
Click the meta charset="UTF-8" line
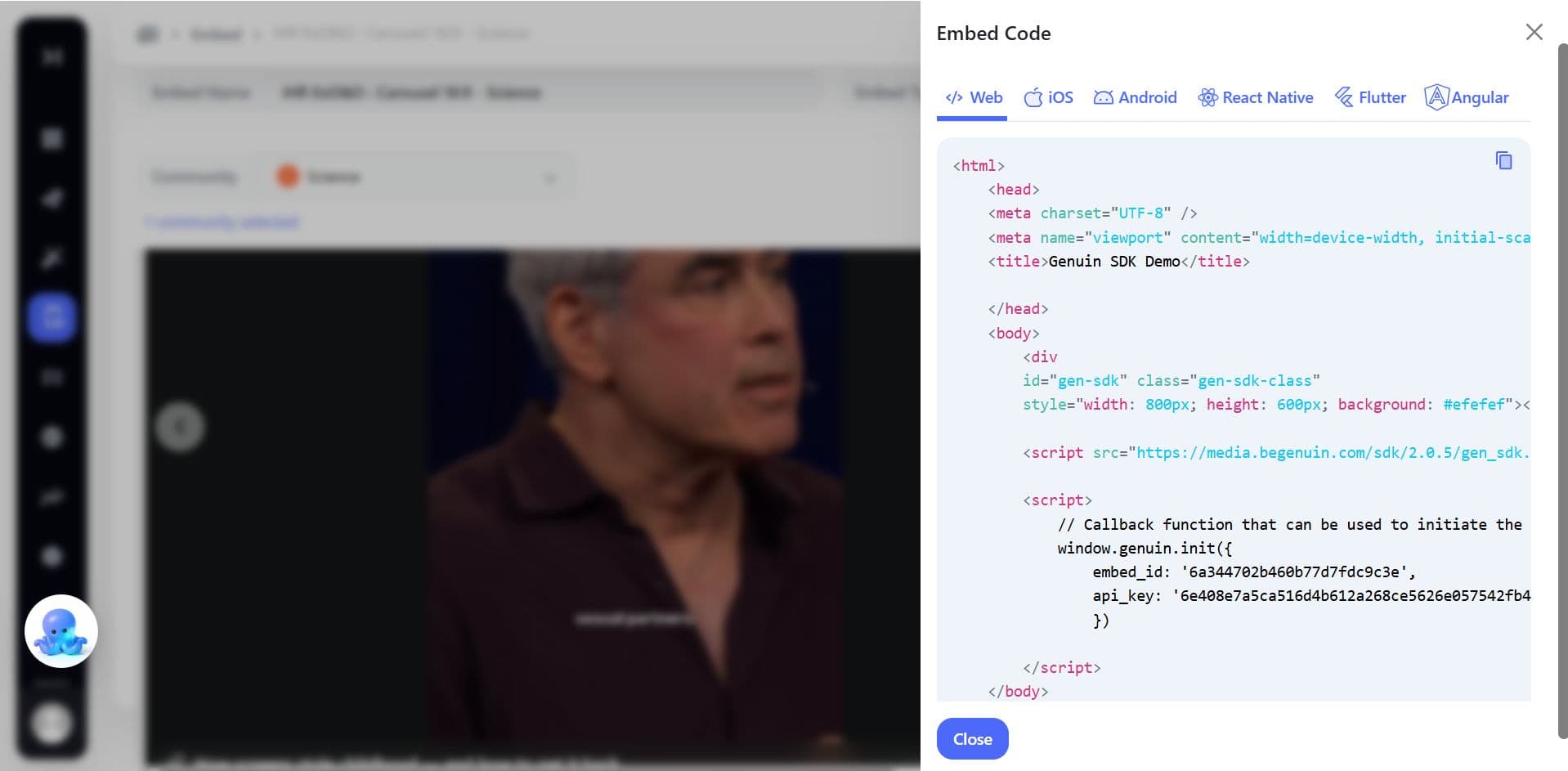tap(1093, 213)
